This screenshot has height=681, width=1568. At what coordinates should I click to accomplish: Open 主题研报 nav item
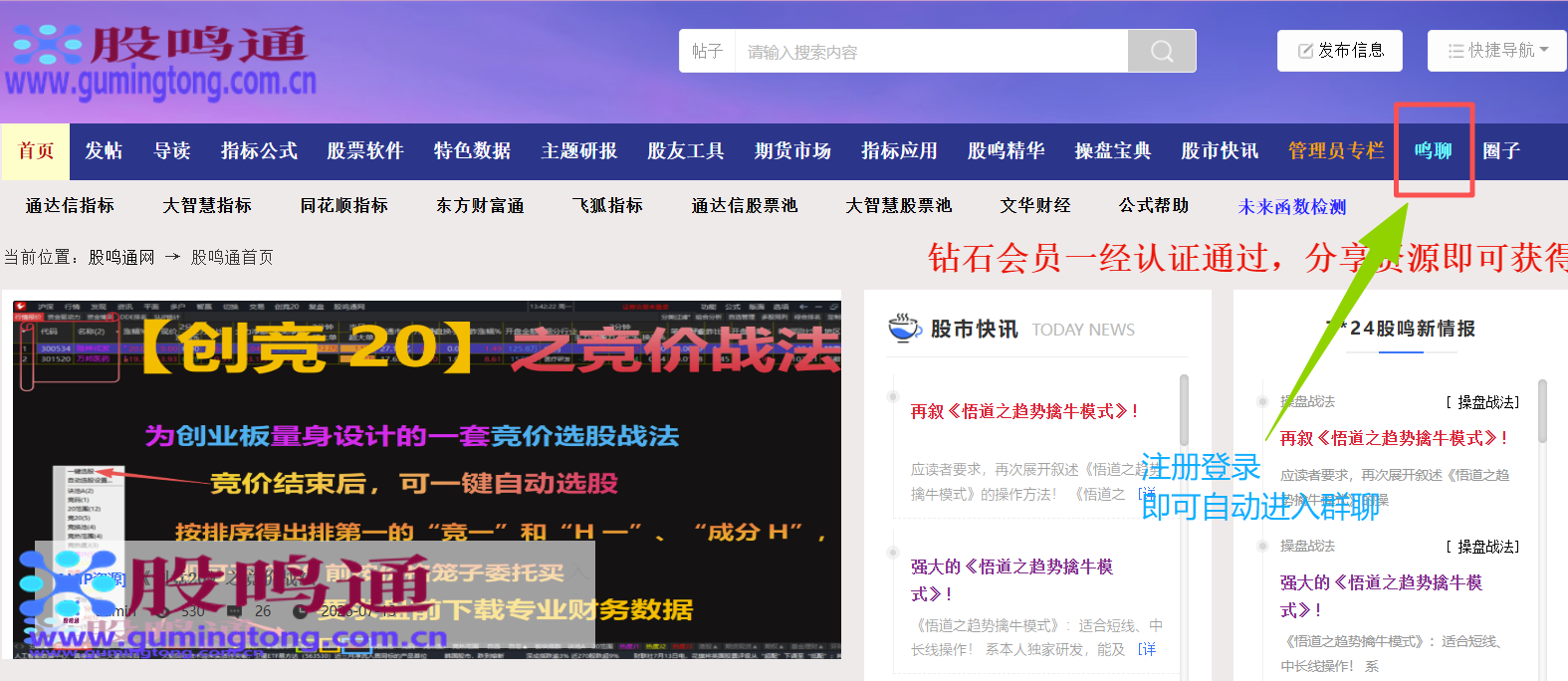coord(579,151)
